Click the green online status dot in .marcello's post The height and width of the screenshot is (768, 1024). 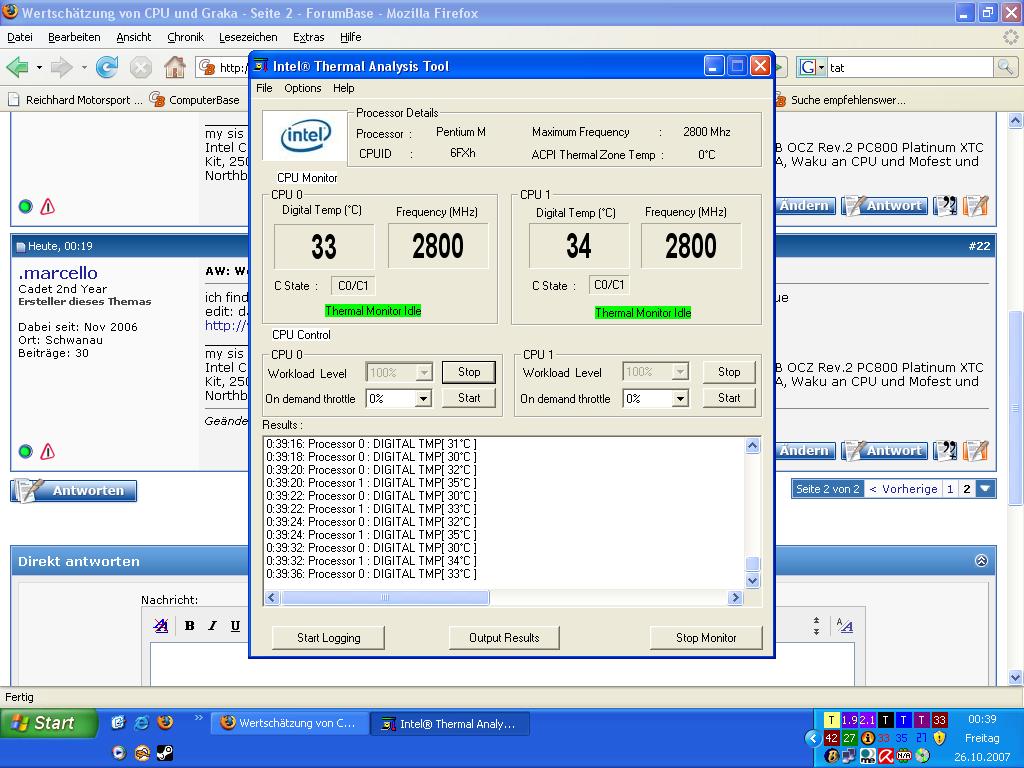pyautogui.click(x=25, y=451)
